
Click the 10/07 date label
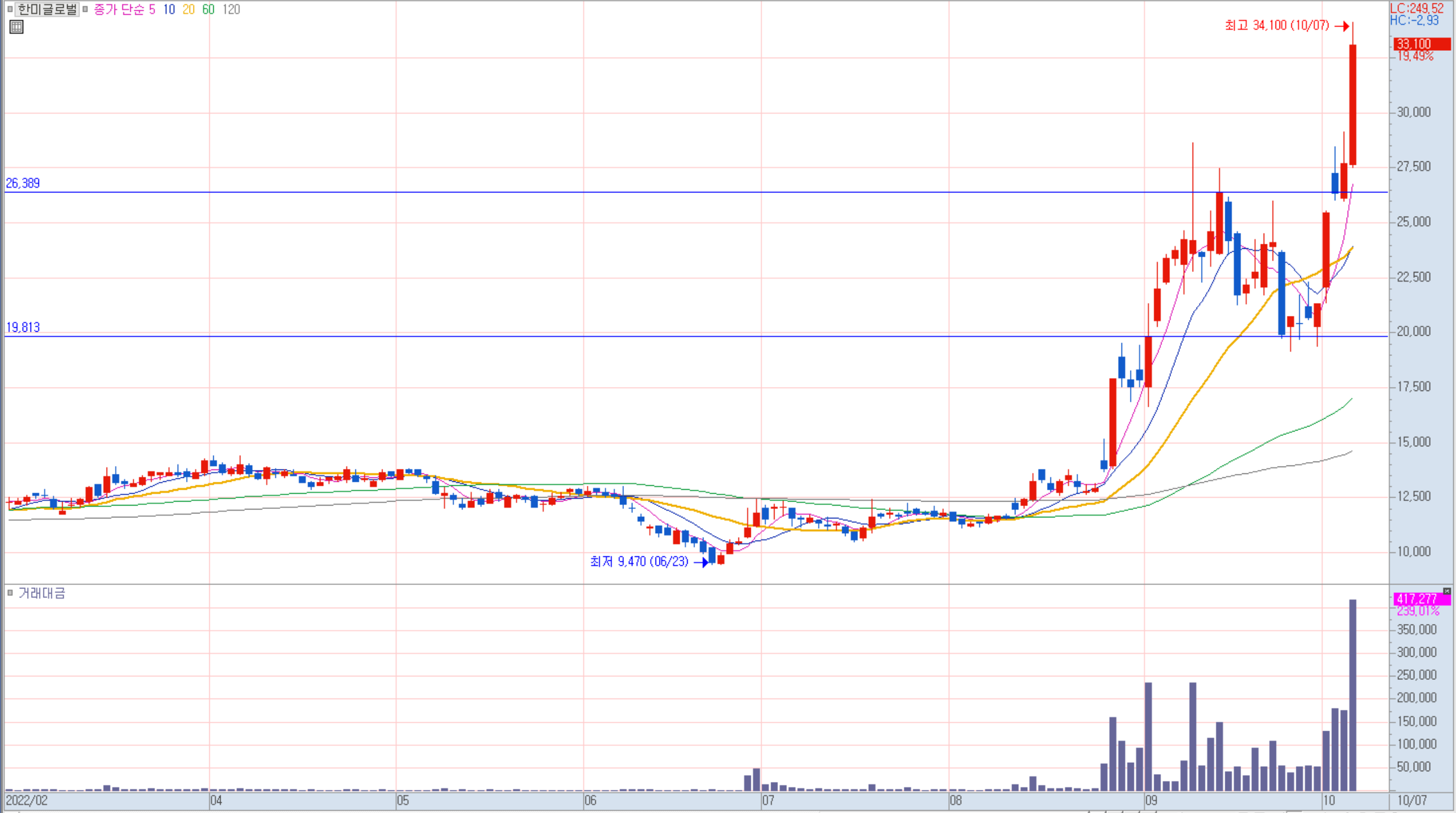coord(1412,801)
